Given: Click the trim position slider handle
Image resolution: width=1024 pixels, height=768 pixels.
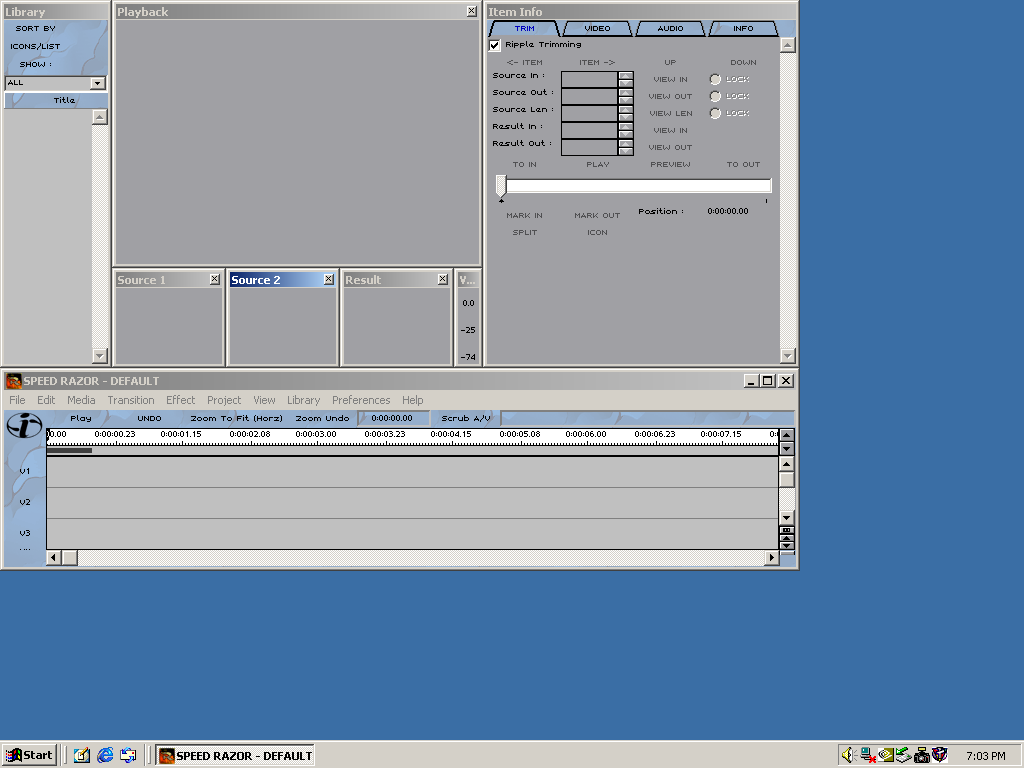Looking at the screenshot, I should [501, 185].
